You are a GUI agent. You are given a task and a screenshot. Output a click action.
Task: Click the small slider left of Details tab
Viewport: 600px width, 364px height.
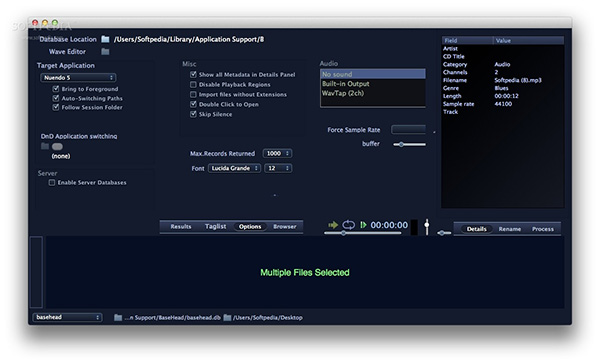coord(444,233)
